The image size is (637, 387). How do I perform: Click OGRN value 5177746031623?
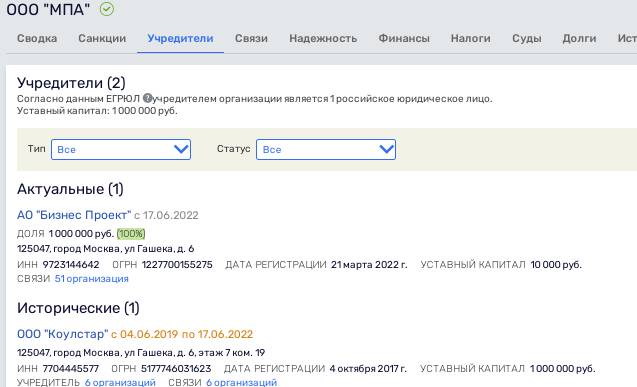(x=176, y=368)
